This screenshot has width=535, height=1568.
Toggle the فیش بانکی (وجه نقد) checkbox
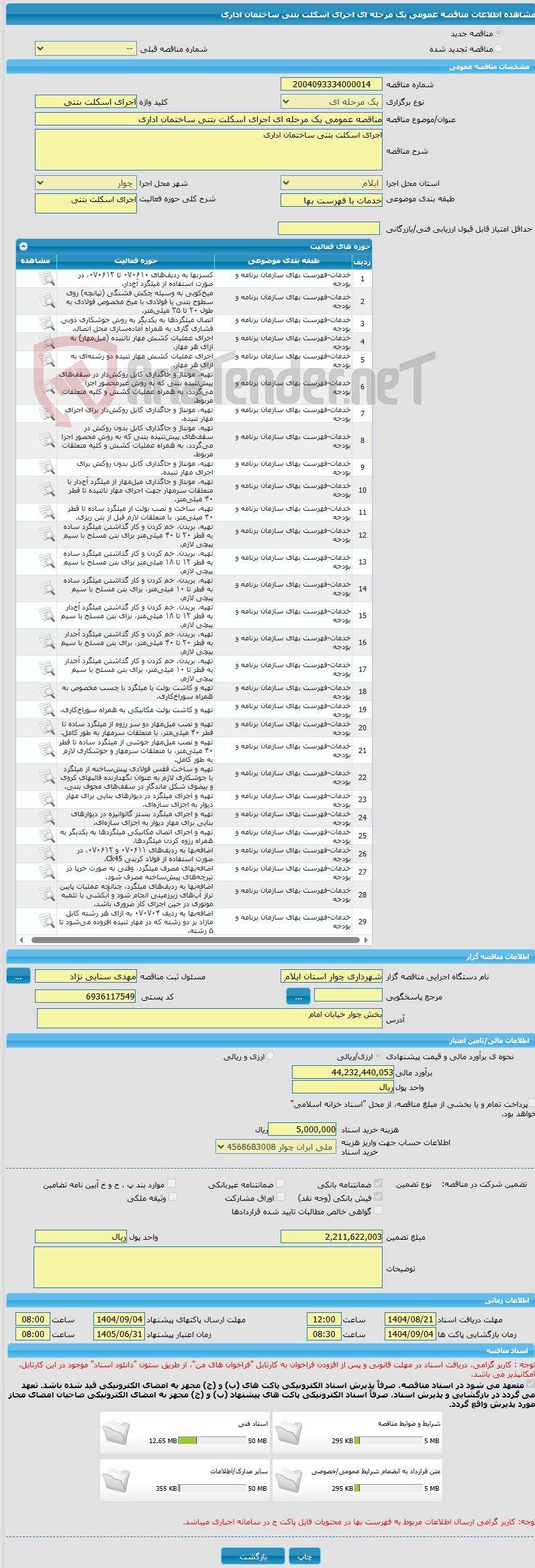click(378, 1197)
